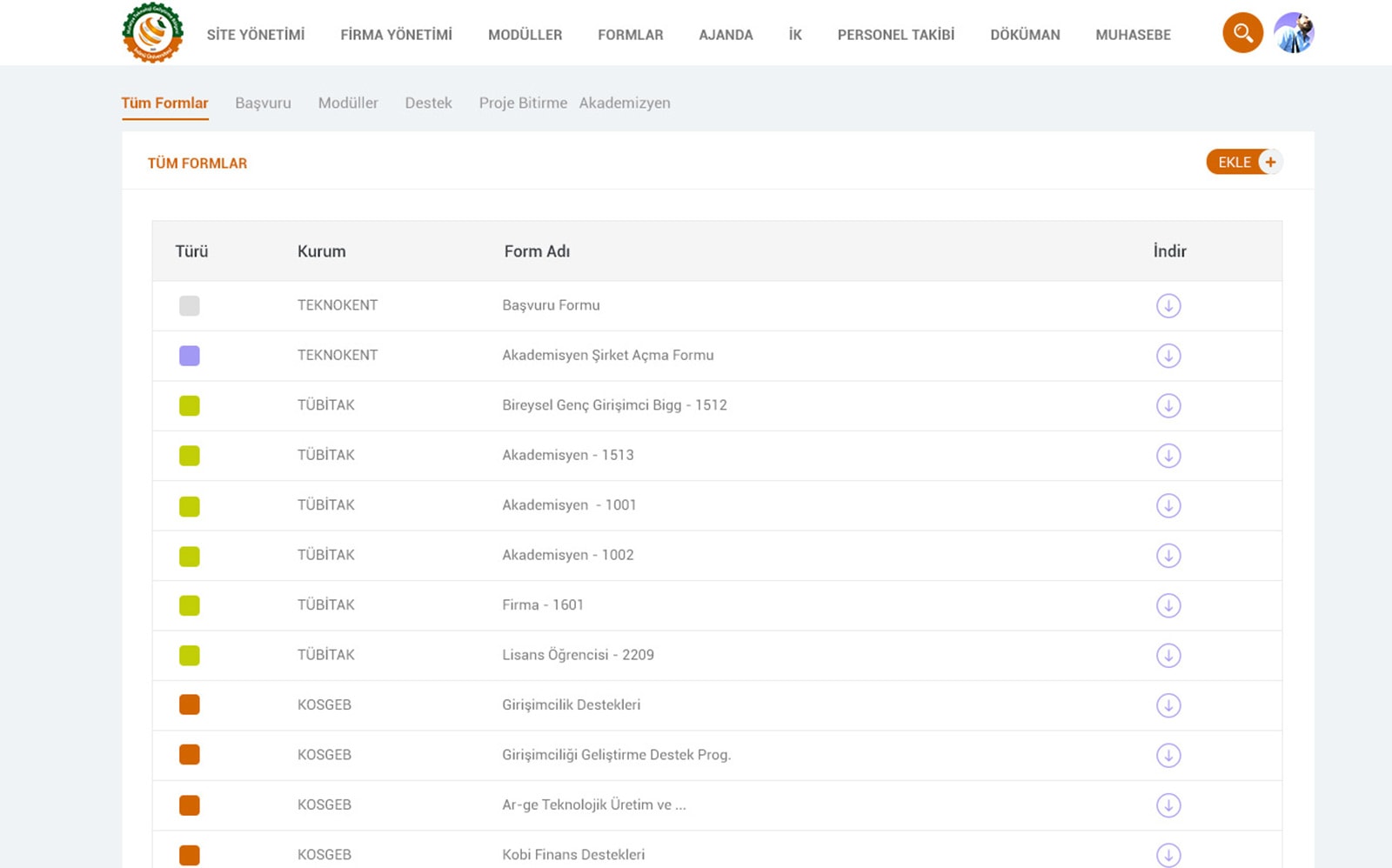The image size is (1392, 868).
Task: Click the site logo in header
Action: (152, 33)
